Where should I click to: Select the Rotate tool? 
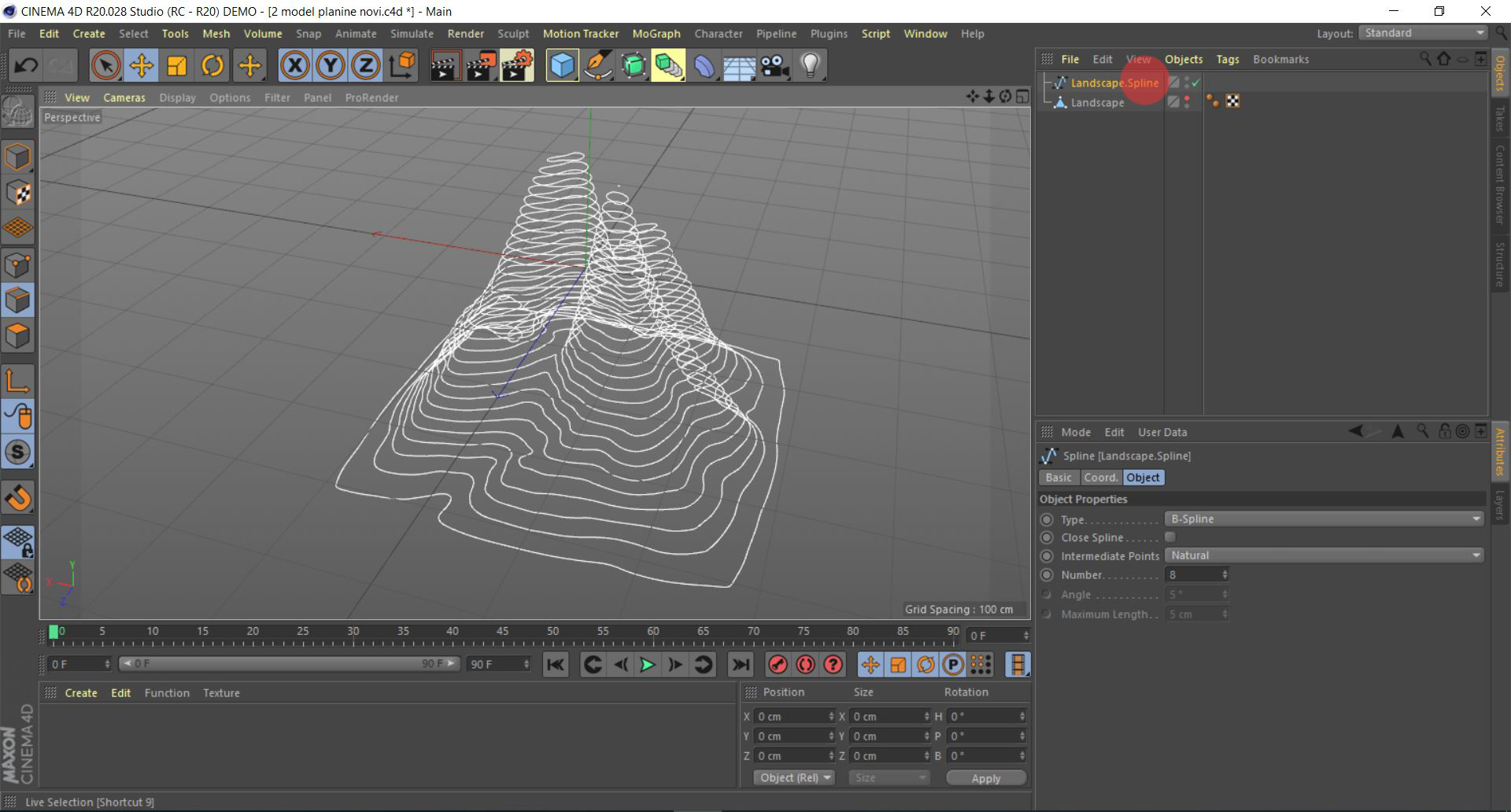pos(212,66)
